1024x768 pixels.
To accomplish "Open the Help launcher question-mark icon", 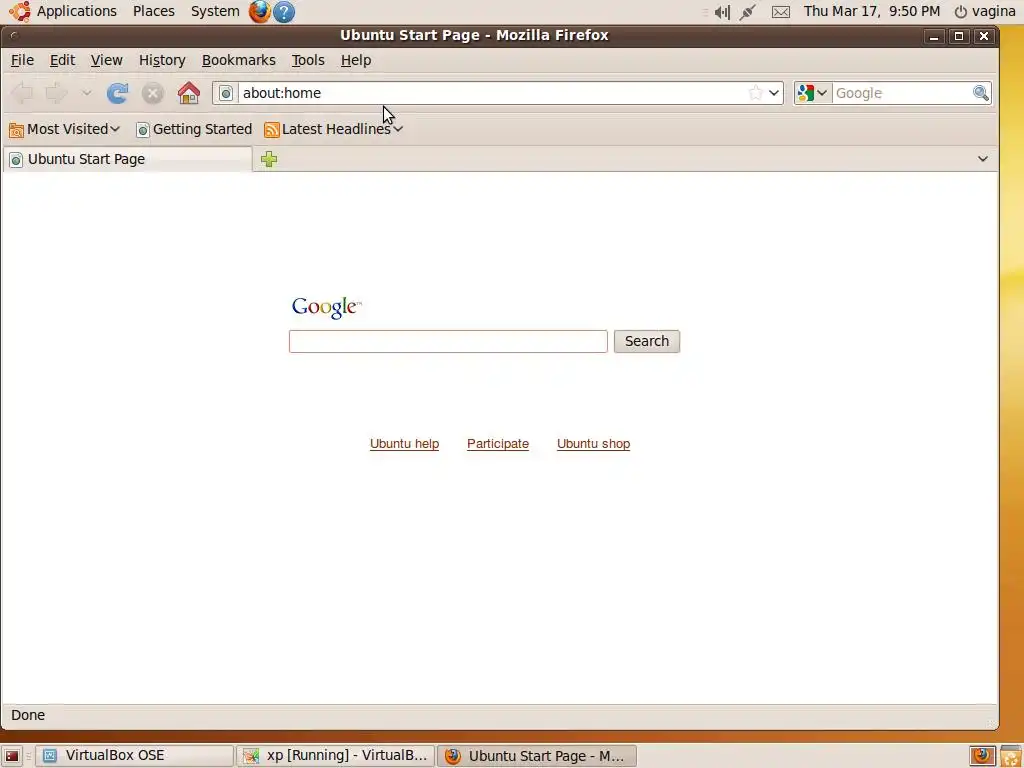I will 283,12.
